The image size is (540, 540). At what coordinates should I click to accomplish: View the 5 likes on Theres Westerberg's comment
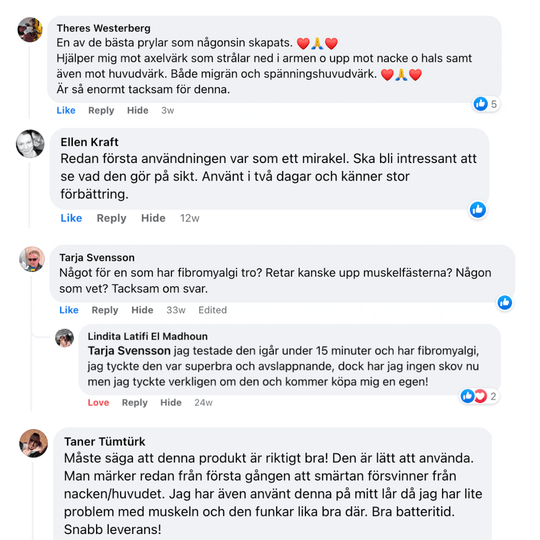(486, 104)
